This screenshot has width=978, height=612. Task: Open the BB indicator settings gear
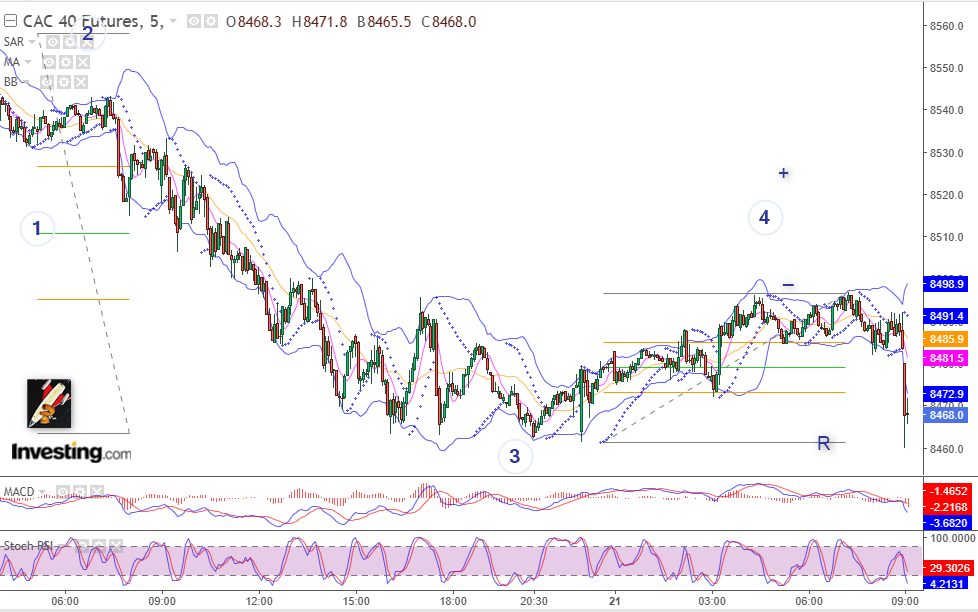point(64,82)
